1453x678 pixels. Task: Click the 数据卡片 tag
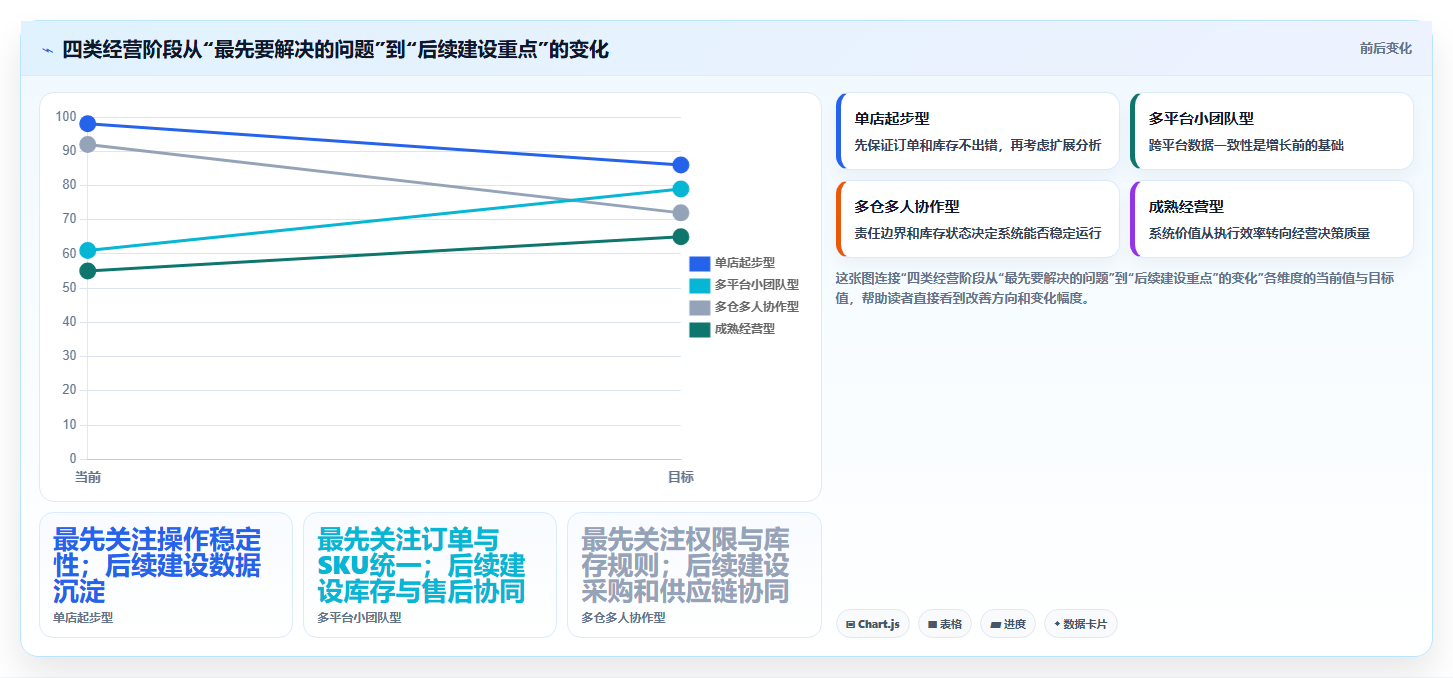pyautogui.click(x=1081, y=624)
